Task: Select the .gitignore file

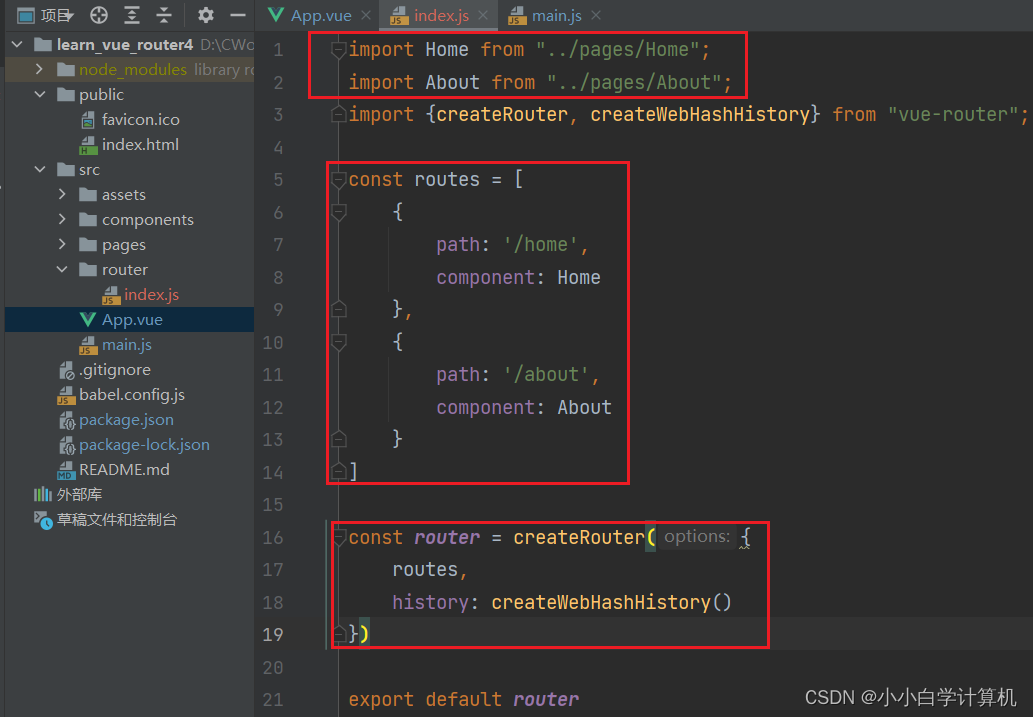Action: [x=115, y=370]
